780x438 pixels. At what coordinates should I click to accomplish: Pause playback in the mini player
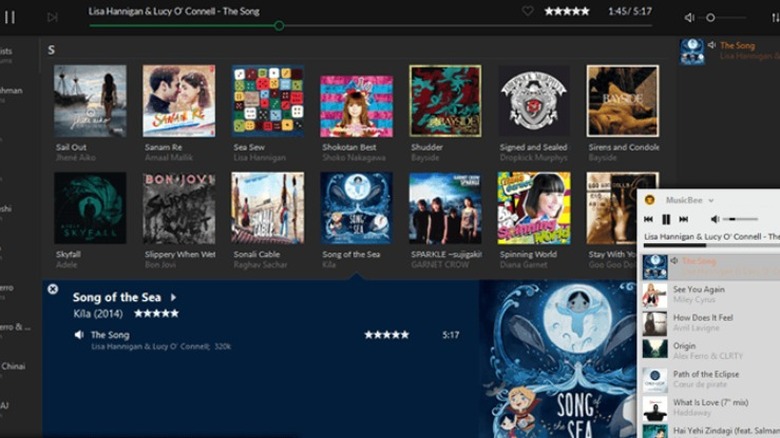pos(666,219)
